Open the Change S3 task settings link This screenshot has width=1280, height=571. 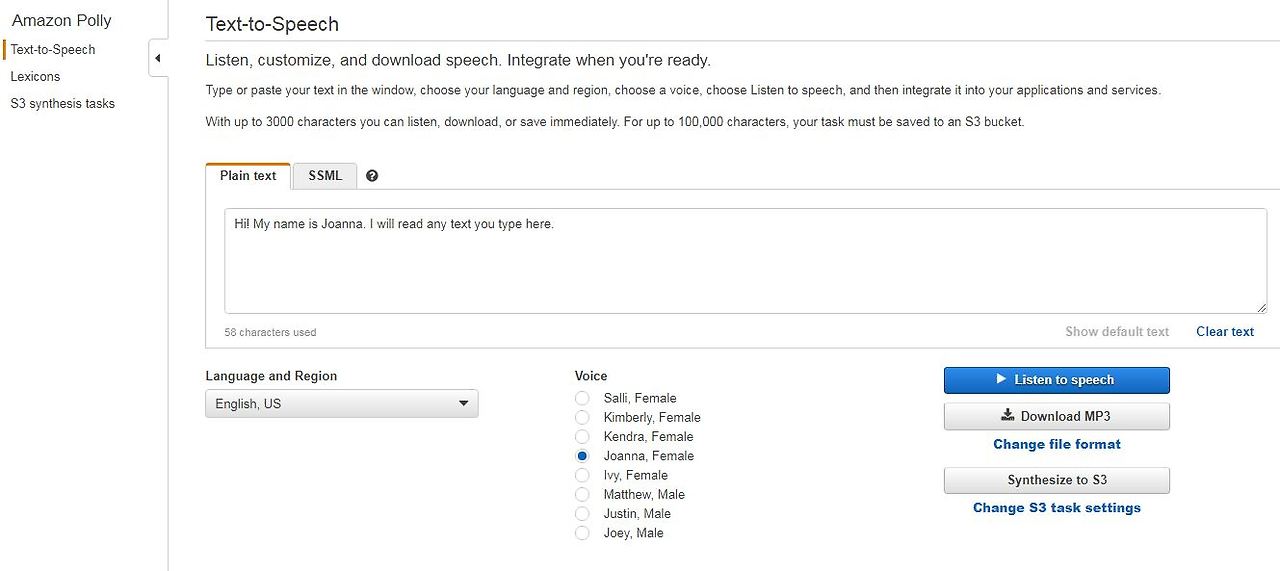(1057, 508)
